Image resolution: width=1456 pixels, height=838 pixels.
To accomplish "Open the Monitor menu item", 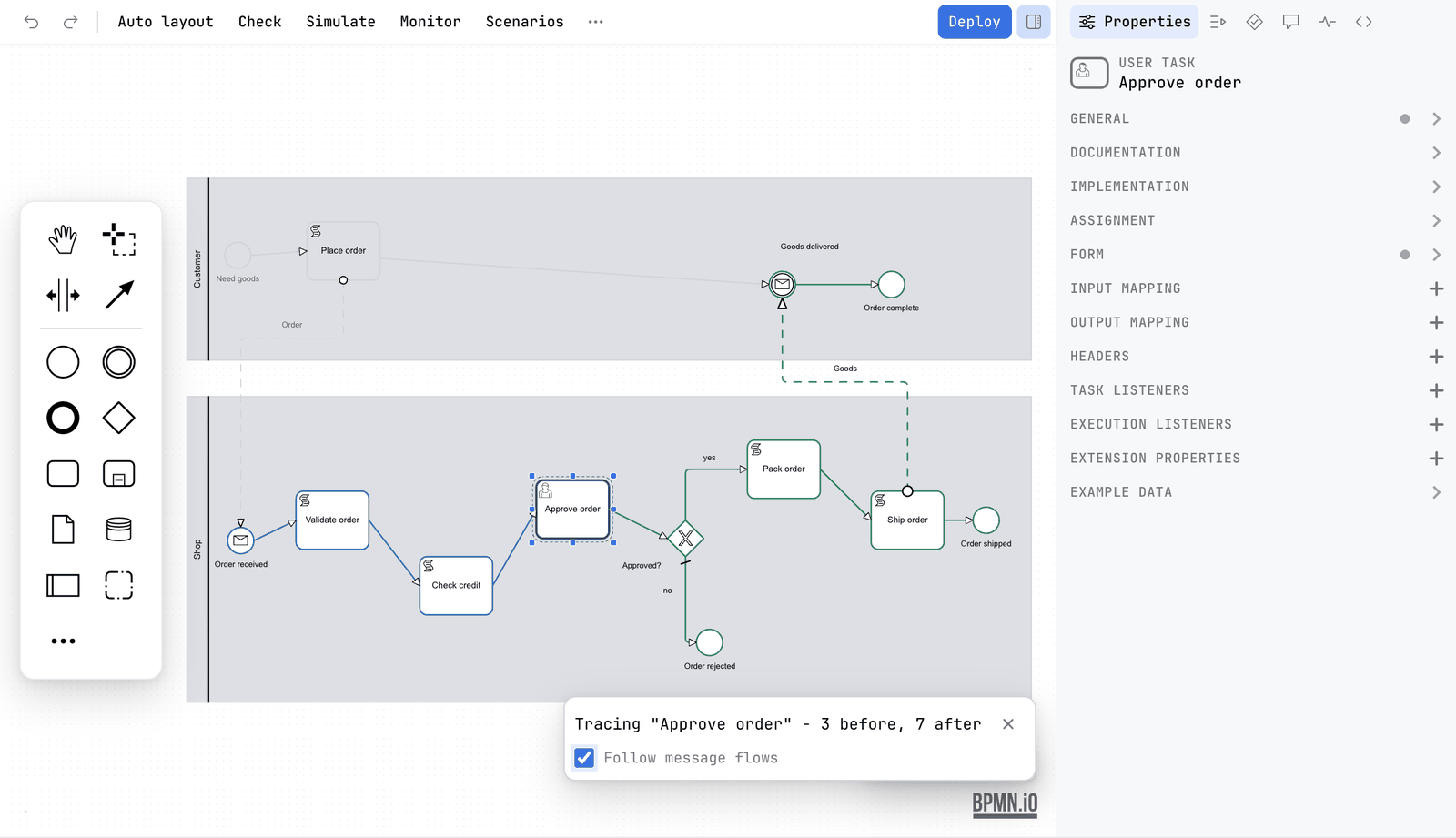I will (x=430, y=22).
